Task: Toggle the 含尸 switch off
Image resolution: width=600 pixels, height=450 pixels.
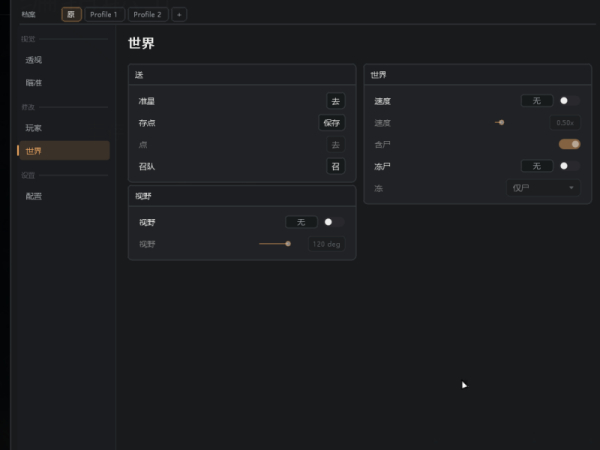Action: 569,144
